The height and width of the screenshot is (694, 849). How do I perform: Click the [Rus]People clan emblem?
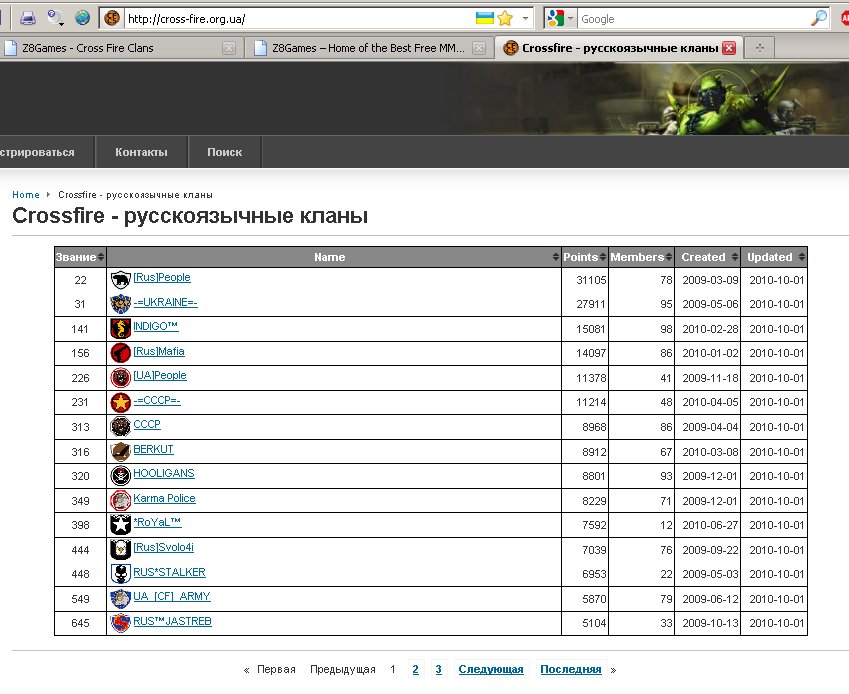click(x=120, y=280)
